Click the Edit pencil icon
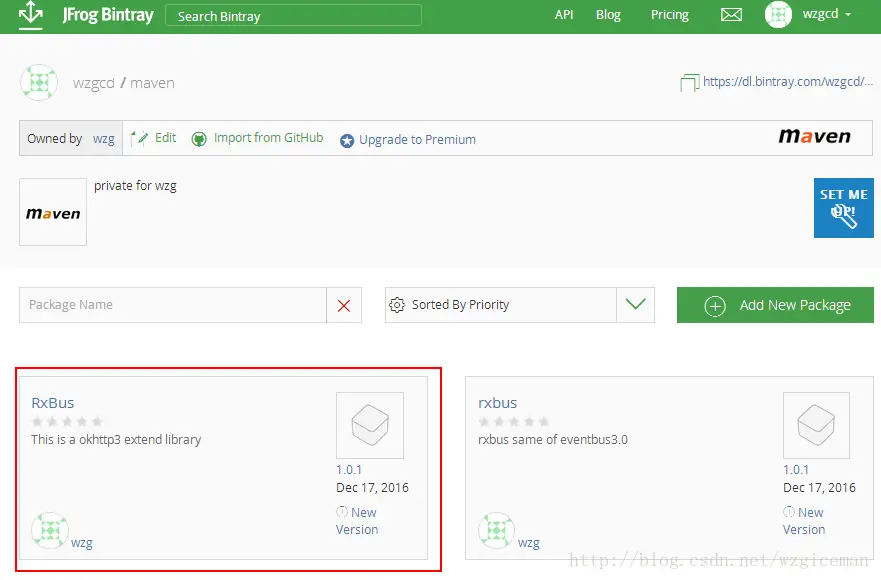 coord(139,138)
